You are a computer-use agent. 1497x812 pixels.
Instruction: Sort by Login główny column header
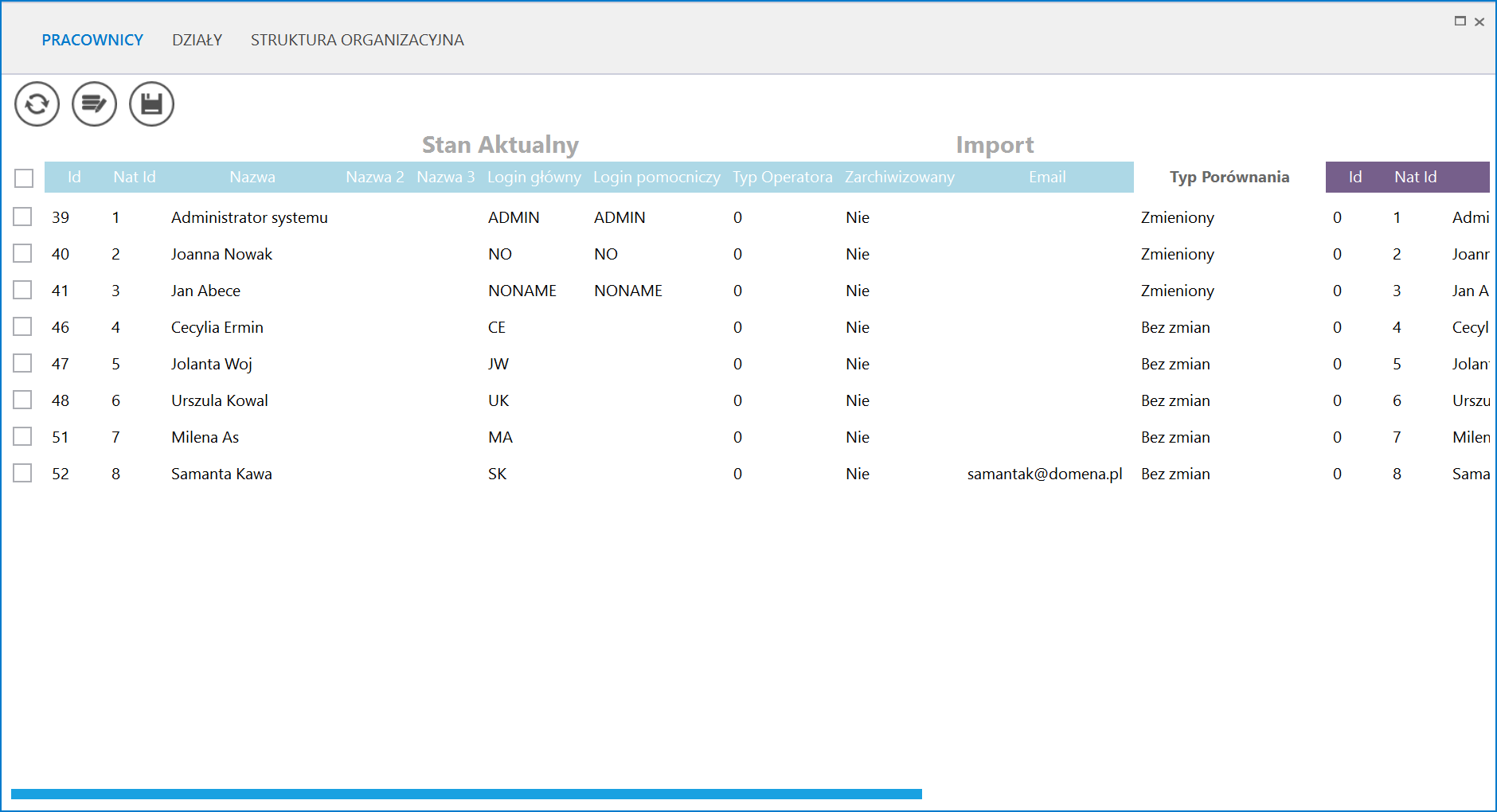[x=534, y=178]
